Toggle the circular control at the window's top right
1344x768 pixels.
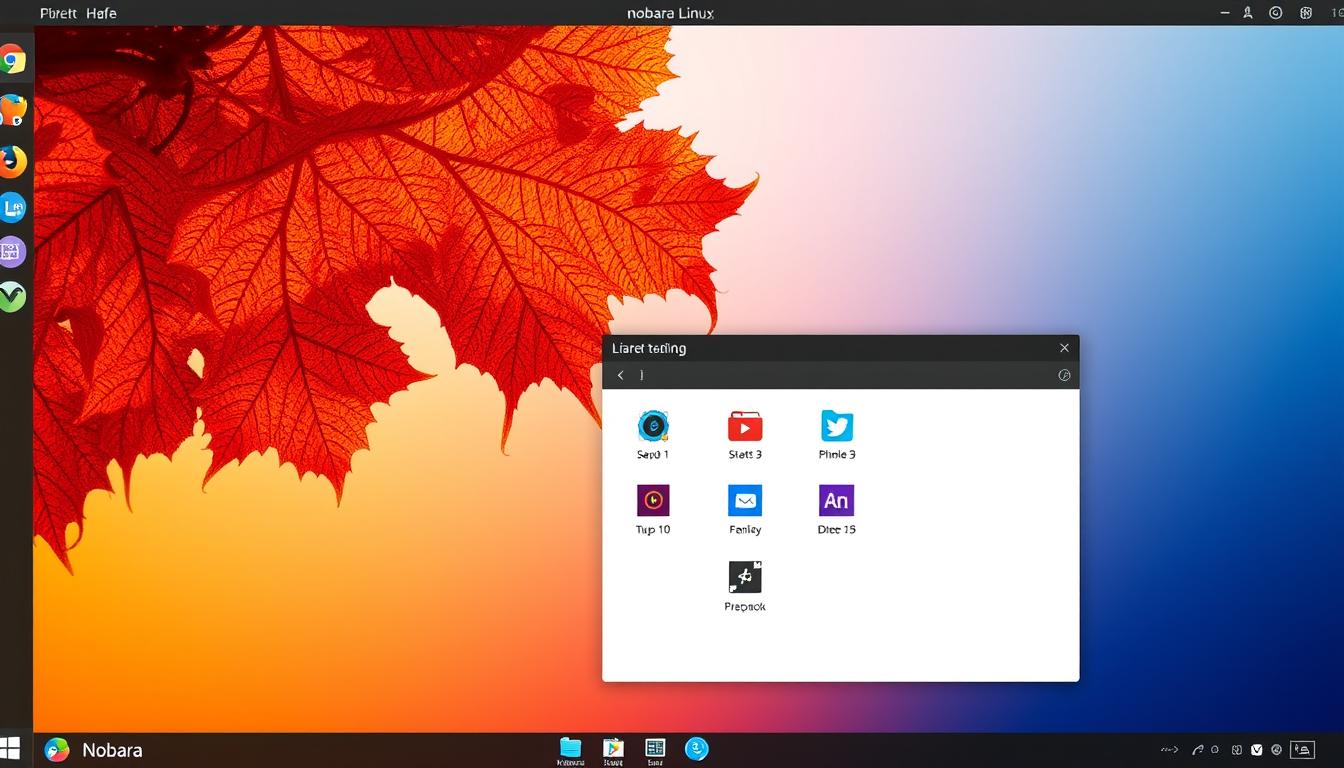pyautogui.click(x=1064, y=375)
